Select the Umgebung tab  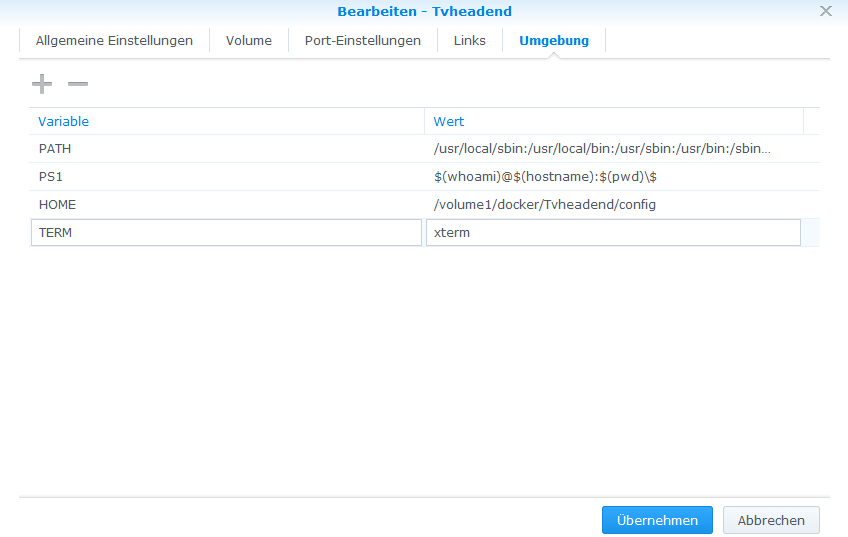pyautogui.click(x=554, y=41)
